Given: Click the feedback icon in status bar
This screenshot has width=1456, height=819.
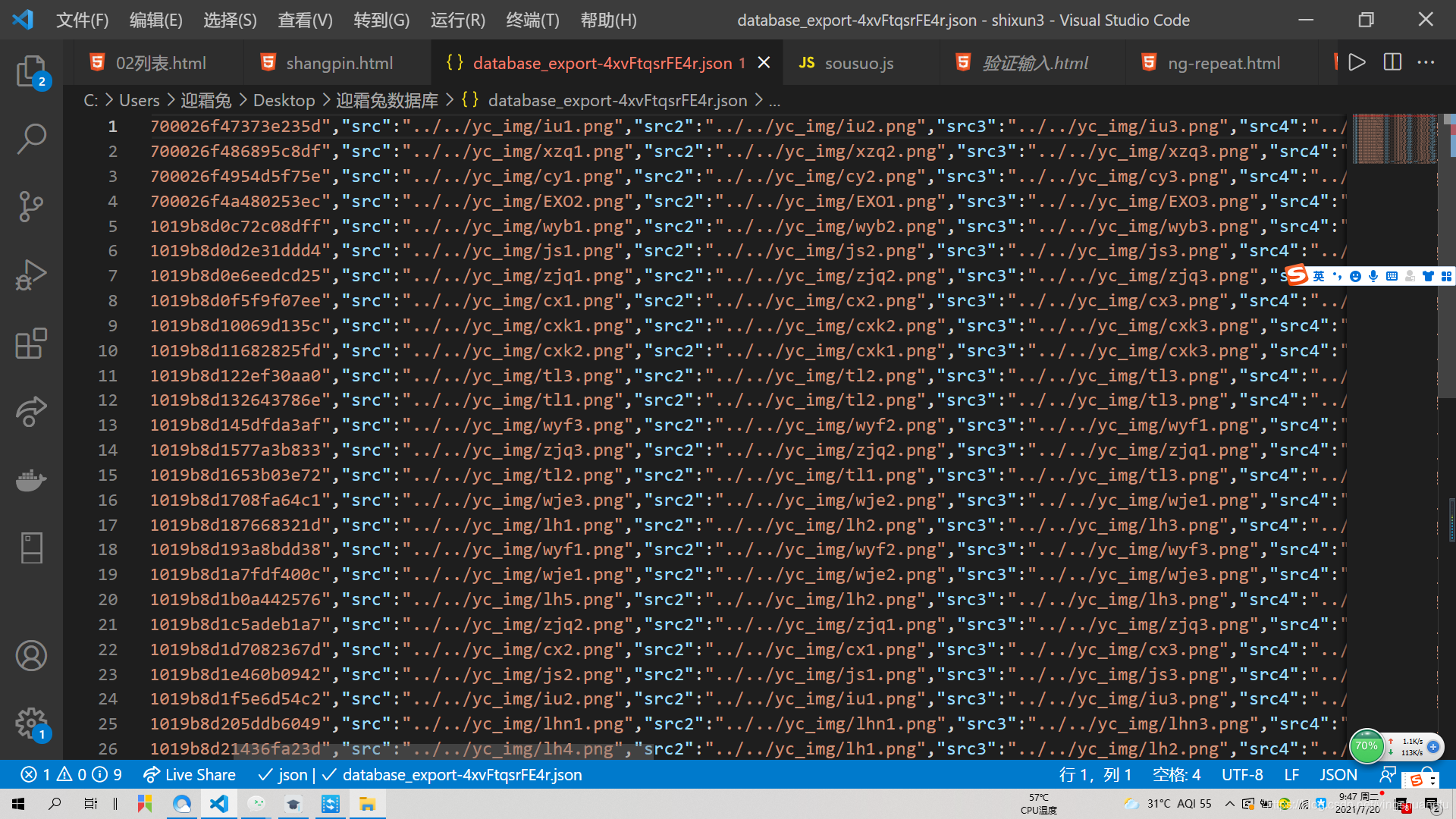Looking at the screenshot, I should [1387, 775].
